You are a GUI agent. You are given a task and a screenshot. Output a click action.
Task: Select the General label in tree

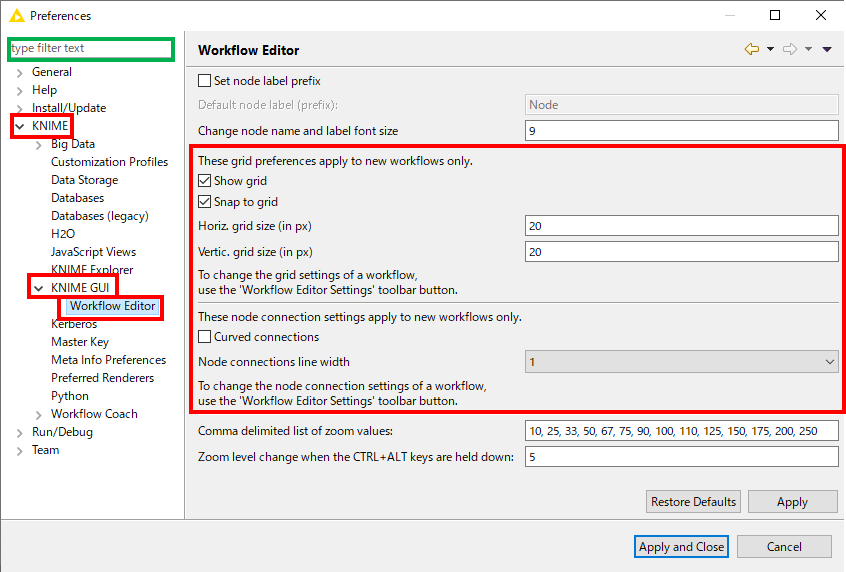tap(52, 72)
